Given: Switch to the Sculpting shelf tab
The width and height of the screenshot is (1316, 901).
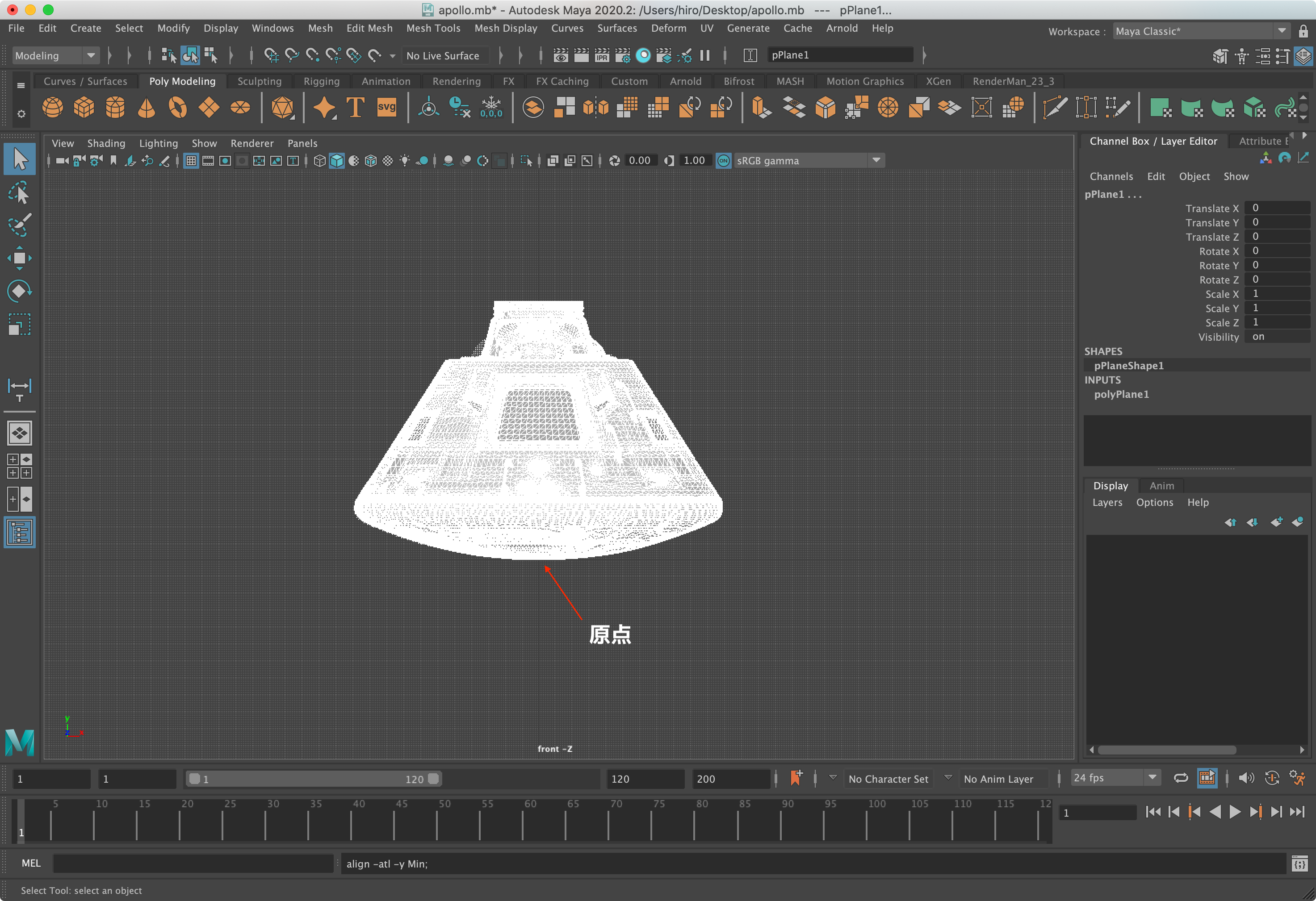Looking at the screenshot, I should click(x=259, y=81).
